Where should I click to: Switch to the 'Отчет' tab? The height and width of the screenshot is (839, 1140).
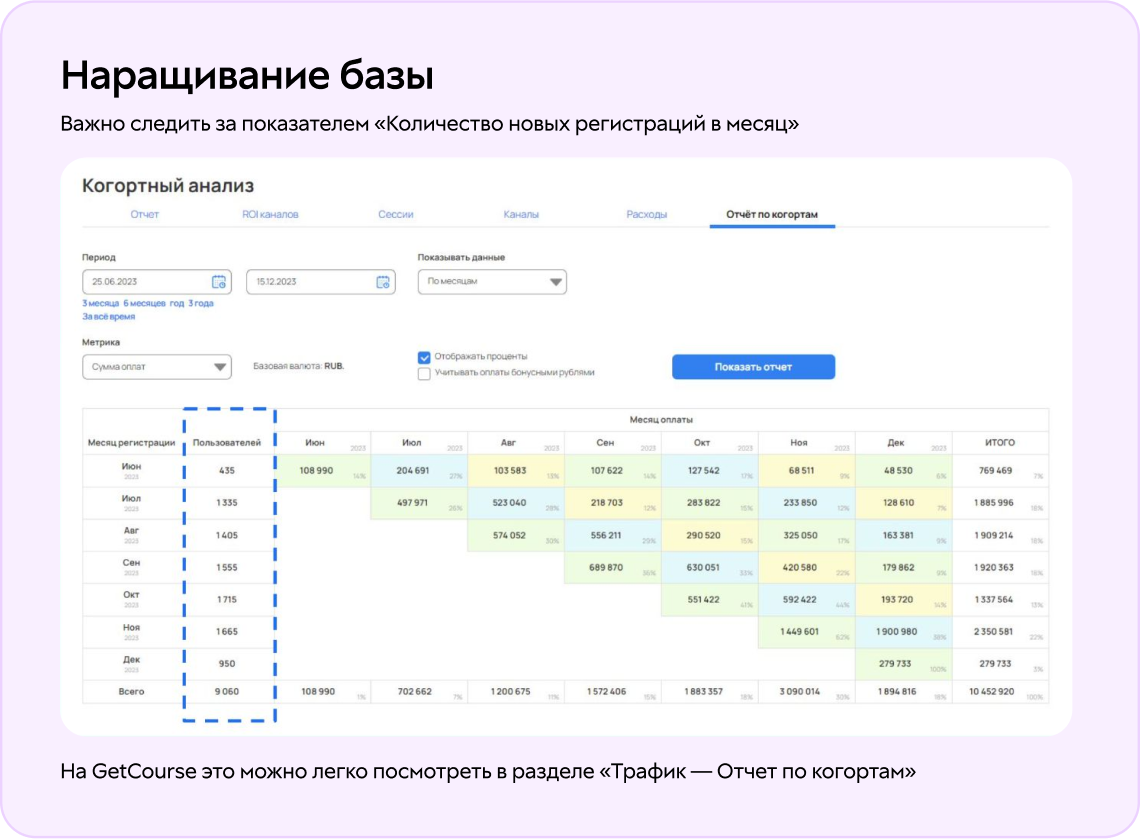(x=144, y=215)
